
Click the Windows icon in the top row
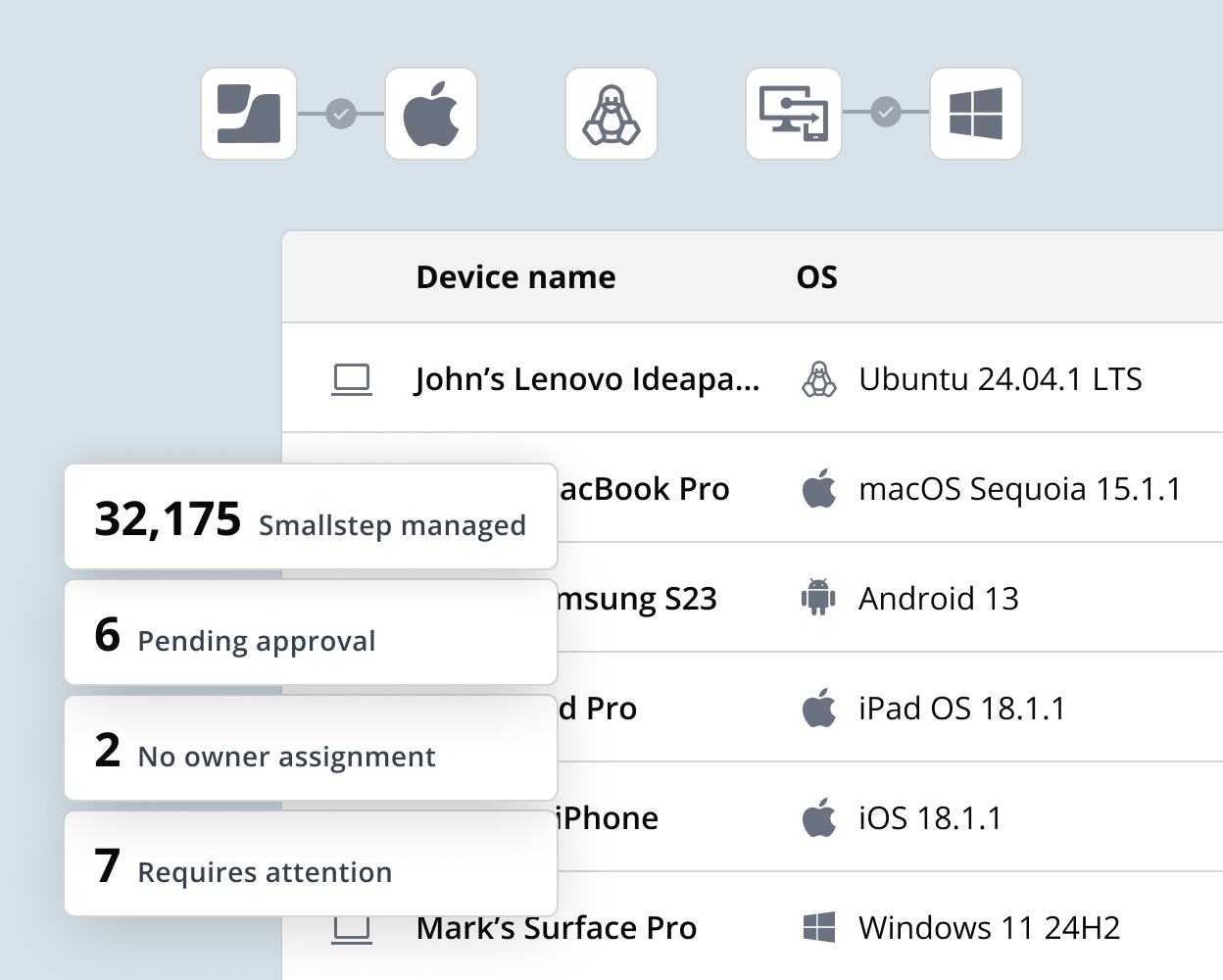click(x=976, y=113)
